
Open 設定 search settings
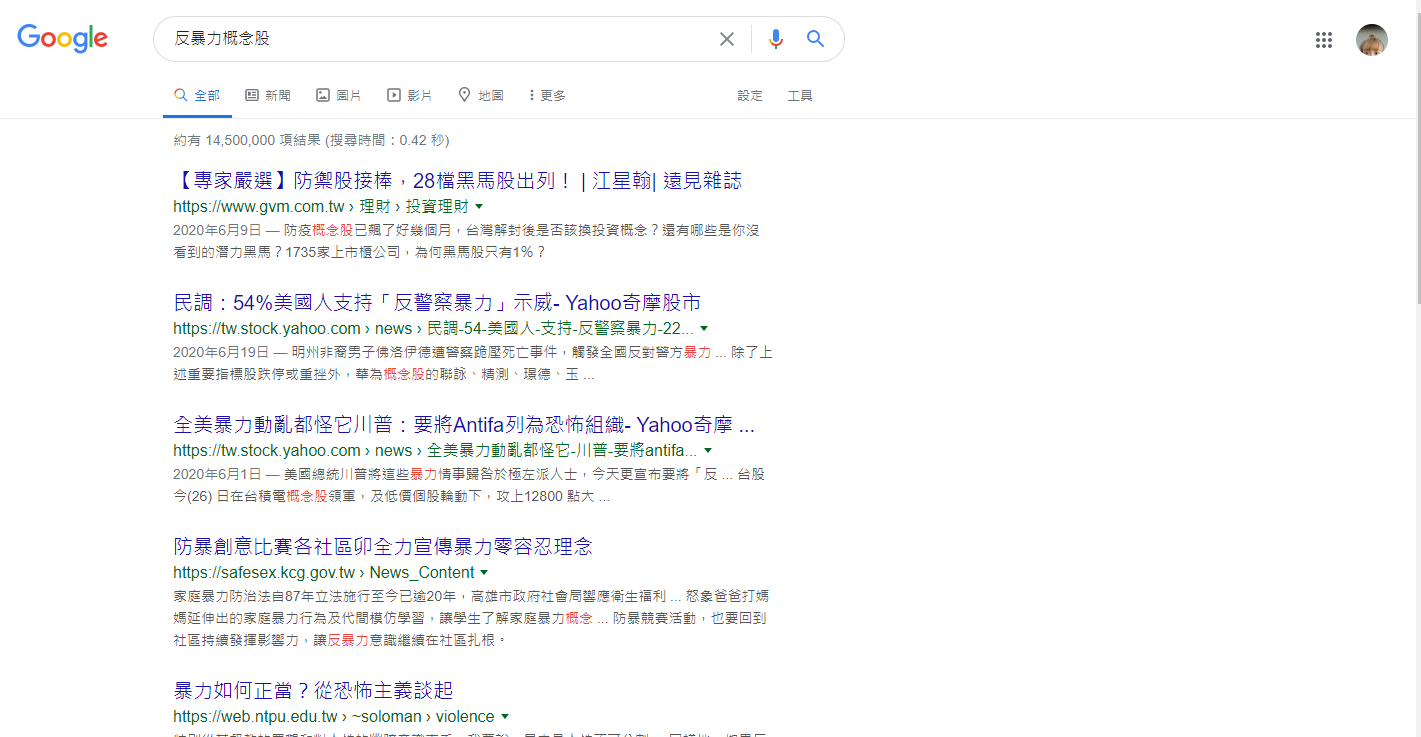click(750, 95)
